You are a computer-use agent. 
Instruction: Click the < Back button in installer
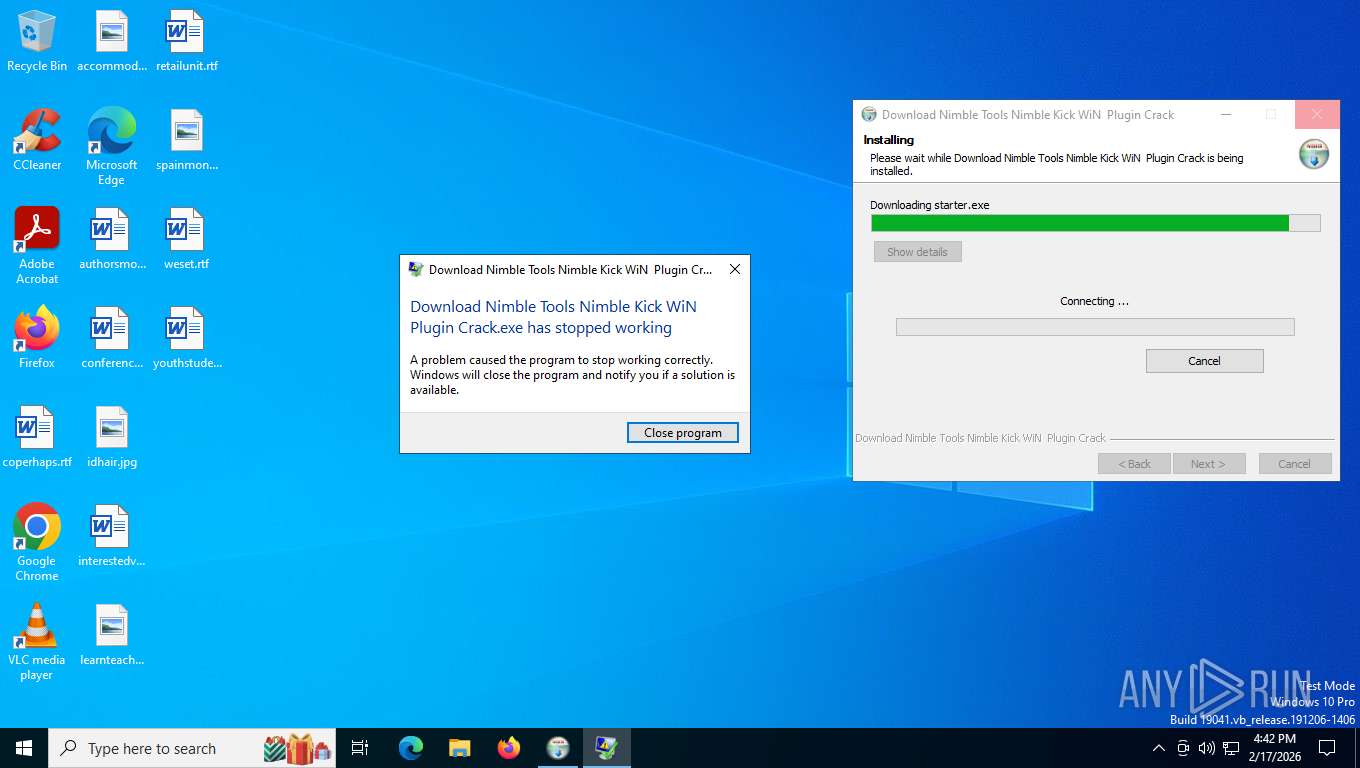click(1134, 464)
